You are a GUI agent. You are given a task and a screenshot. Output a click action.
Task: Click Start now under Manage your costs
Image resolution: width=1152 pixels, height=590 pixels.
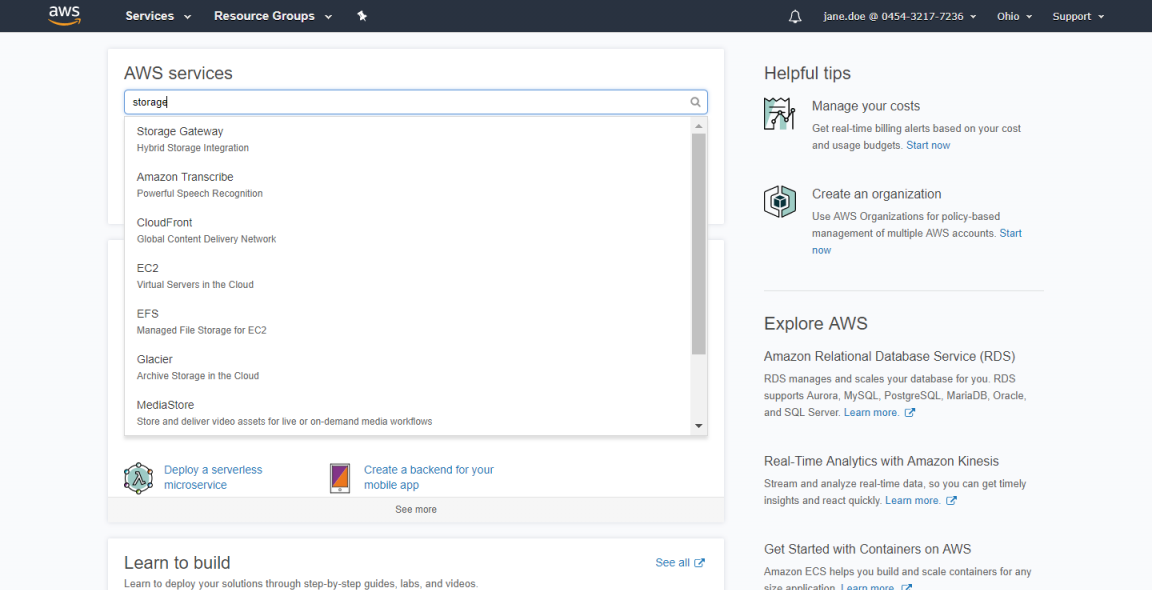[928, 145]
